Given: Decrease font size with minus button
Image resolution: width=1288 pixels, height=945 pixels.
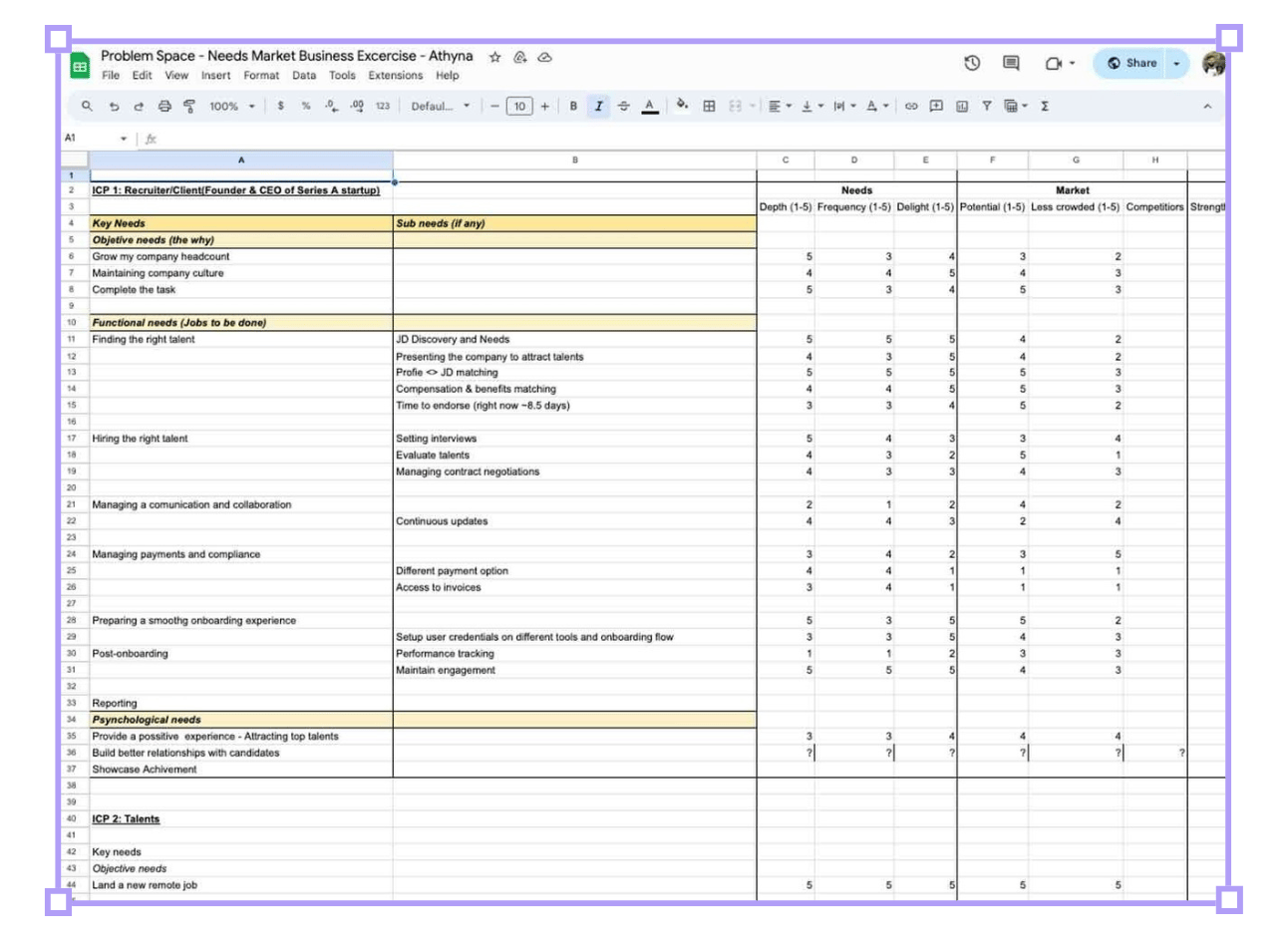Looking at the screenshot, I should pyautogui.click(x=494, y=106).
